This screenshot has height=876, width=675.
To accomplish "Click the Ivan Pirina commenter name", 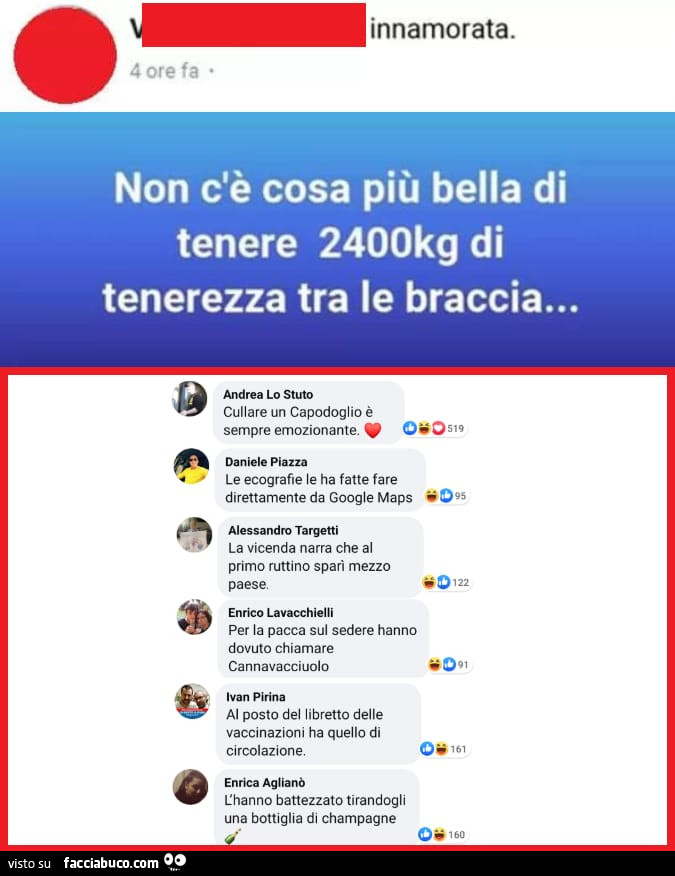I will (x=256, y=697).
